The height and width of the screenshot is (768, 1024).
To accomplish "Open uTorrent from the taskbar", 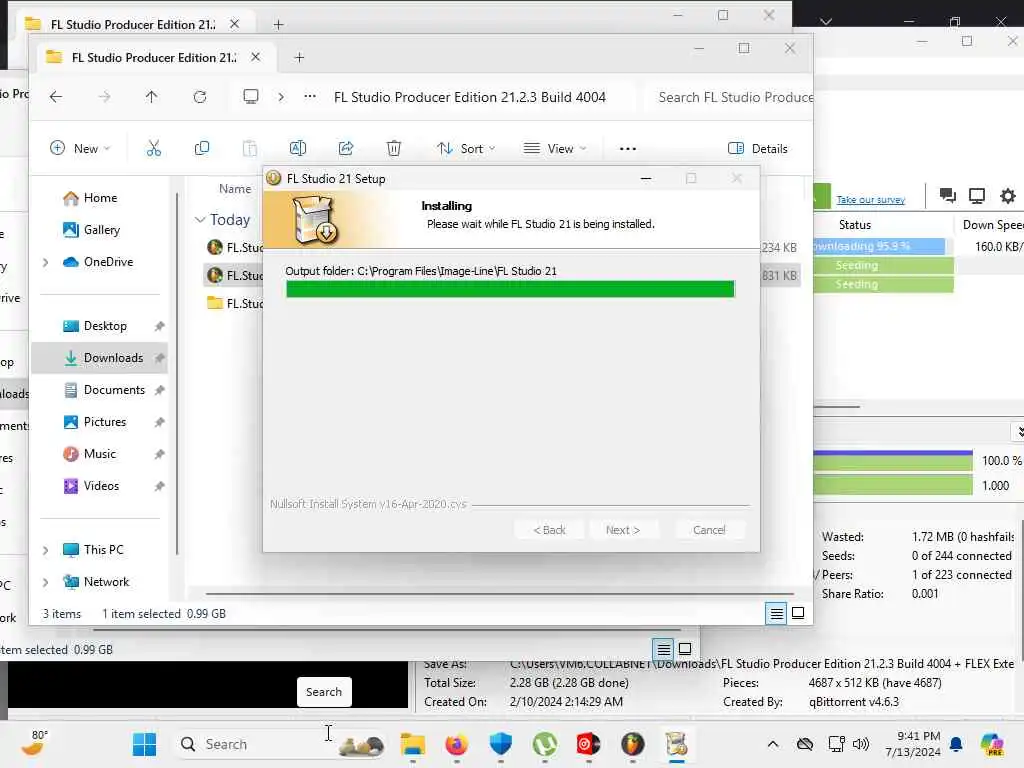I will (545, 744).
